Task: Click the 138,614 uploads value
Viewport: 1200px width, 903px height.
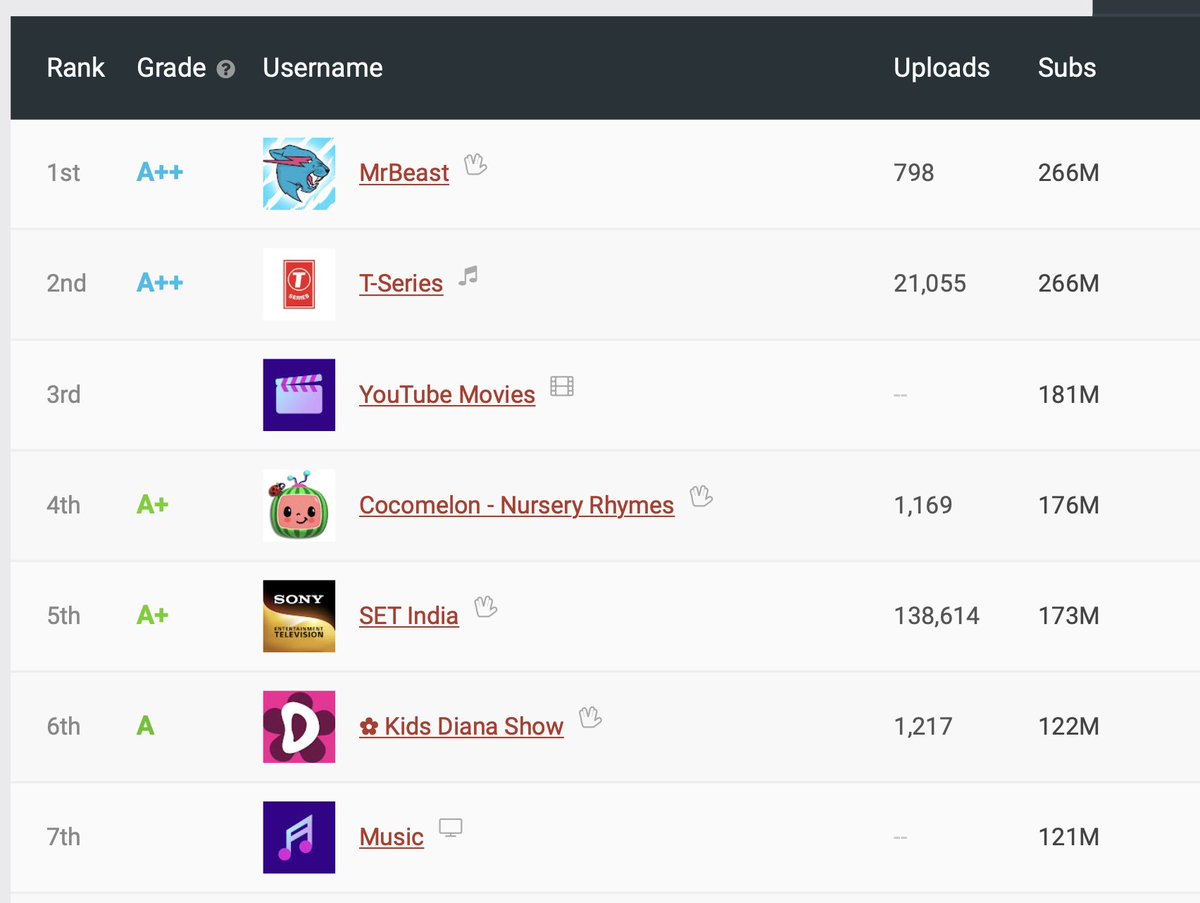Action: [937, 617]
